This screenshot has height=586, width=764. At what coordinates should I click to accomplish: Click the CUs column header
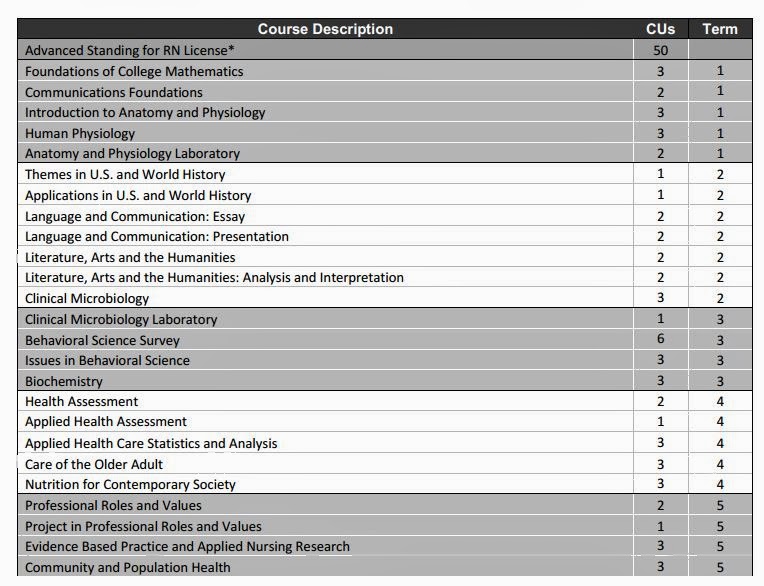(660, 29)
